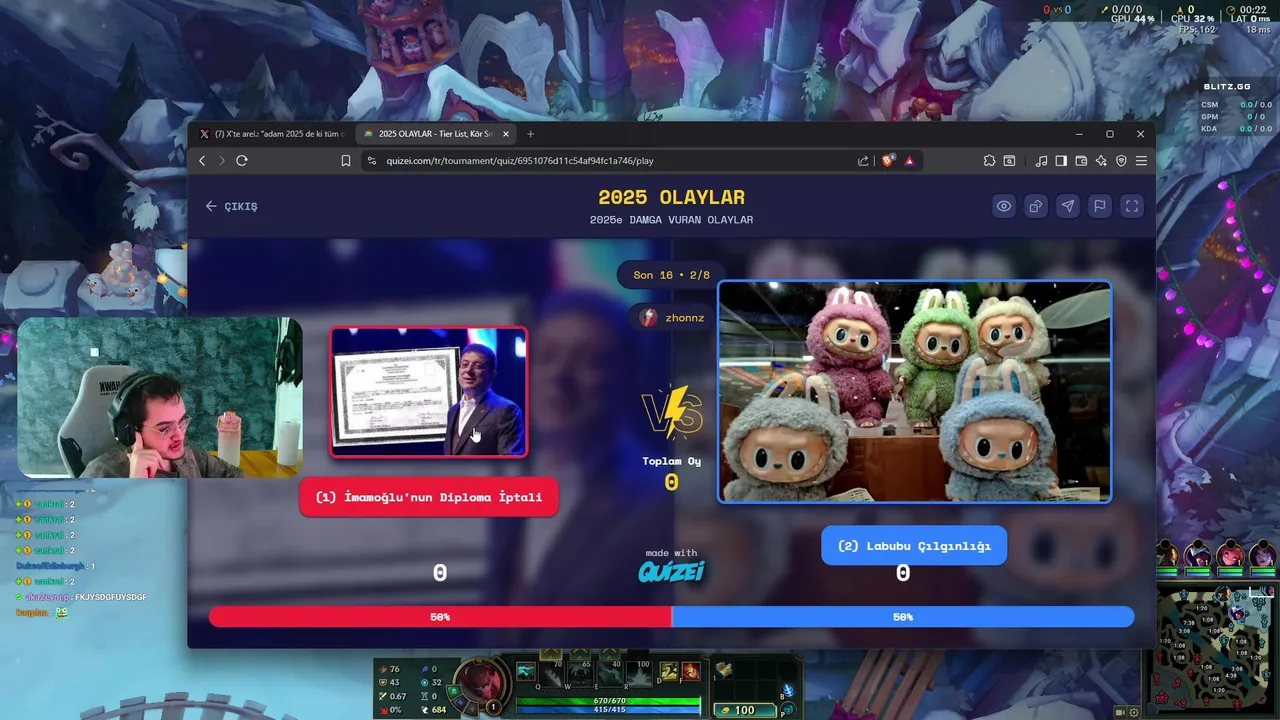This screenshot has height=720, width=1280.
Task: Toggle the eye visibility button in quiz header
Action: click(1004, 206)
